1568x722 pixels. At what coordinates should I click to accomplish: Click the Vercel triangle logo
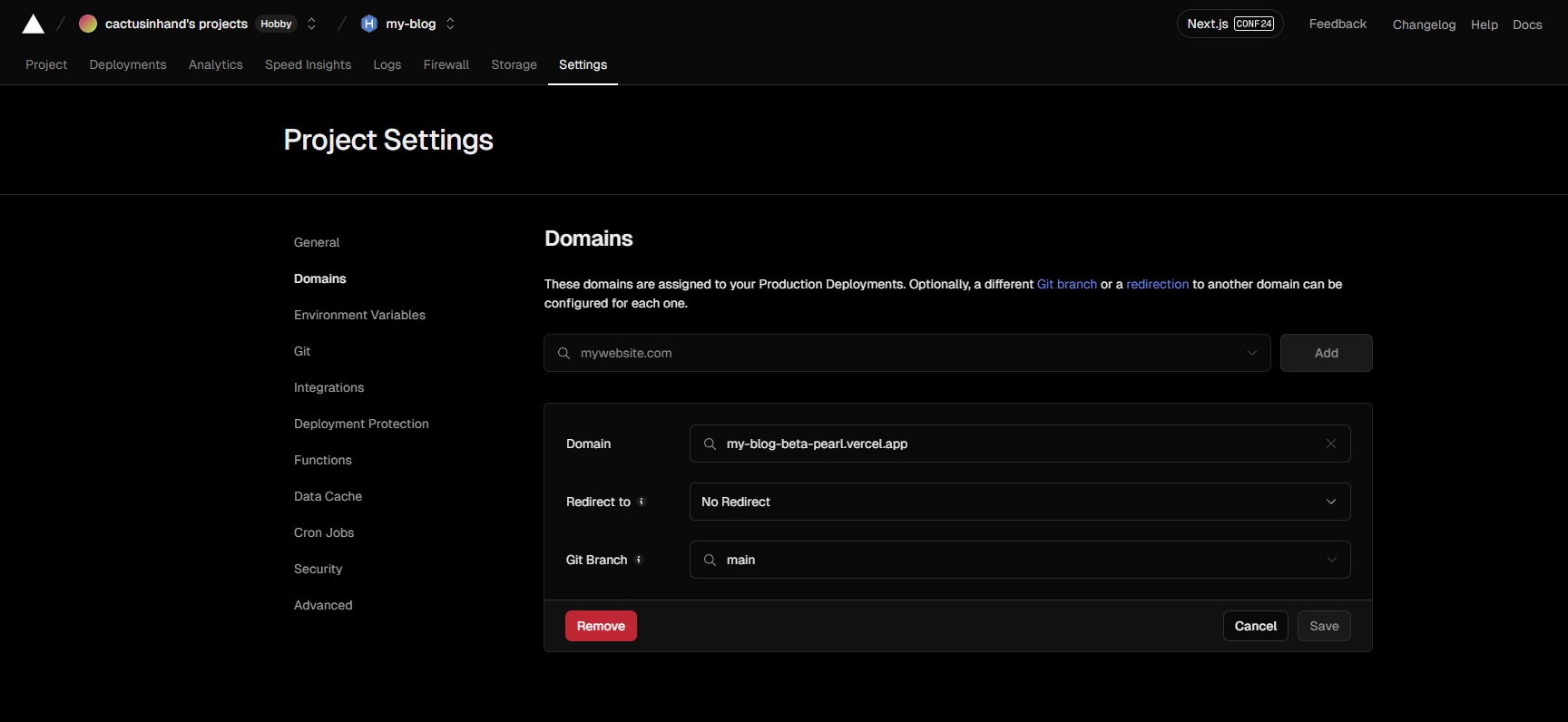[x=34, y=24]
